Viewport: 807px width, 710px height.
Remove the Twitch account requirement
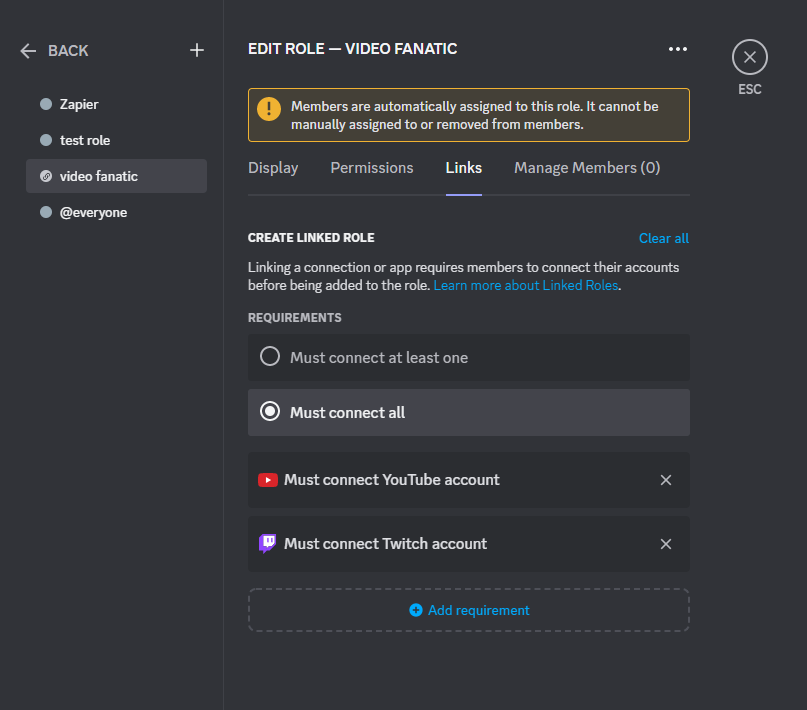tap(666, 544)
